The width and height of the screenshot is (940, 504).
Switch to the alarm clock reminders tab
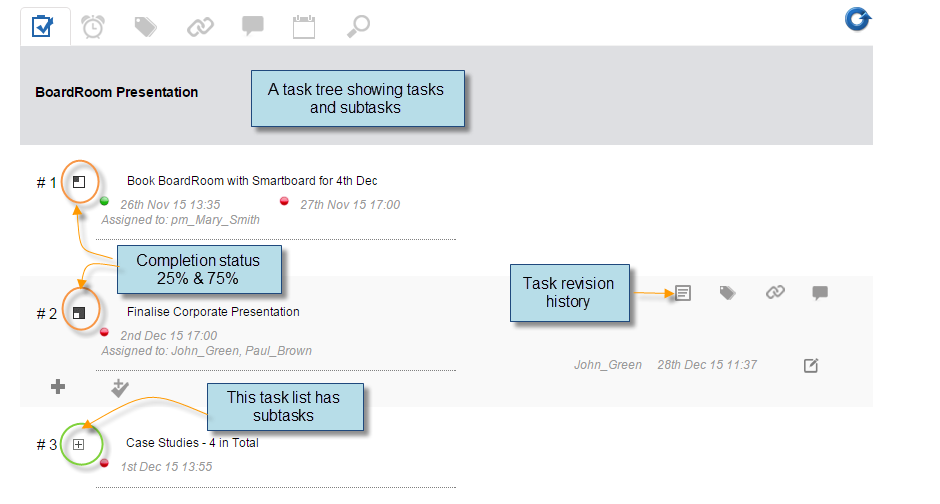(x=93, y=26)
